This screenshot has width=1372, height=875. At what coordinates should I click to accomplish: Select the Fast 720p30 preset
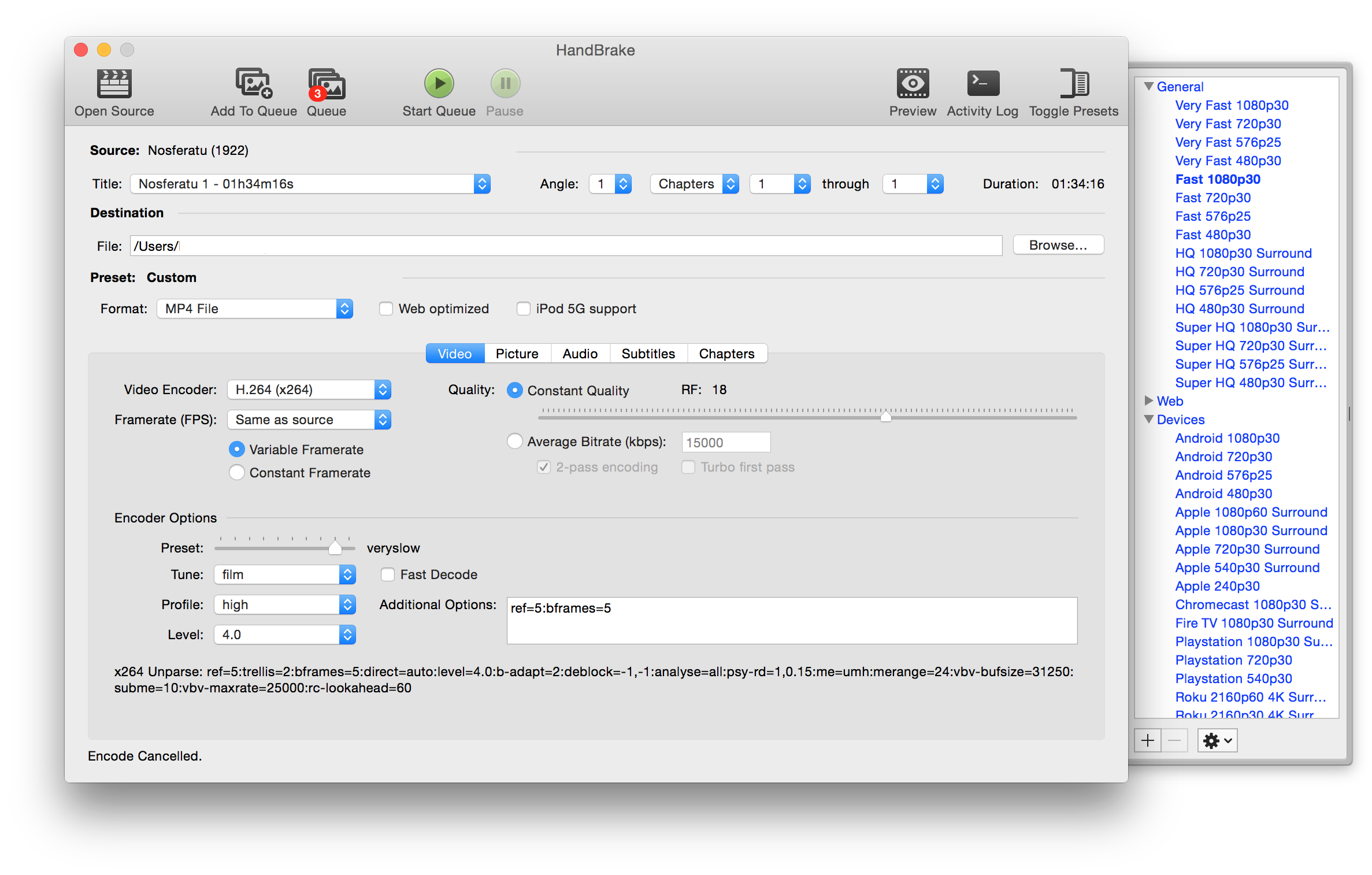click(x=1212, y=198)
